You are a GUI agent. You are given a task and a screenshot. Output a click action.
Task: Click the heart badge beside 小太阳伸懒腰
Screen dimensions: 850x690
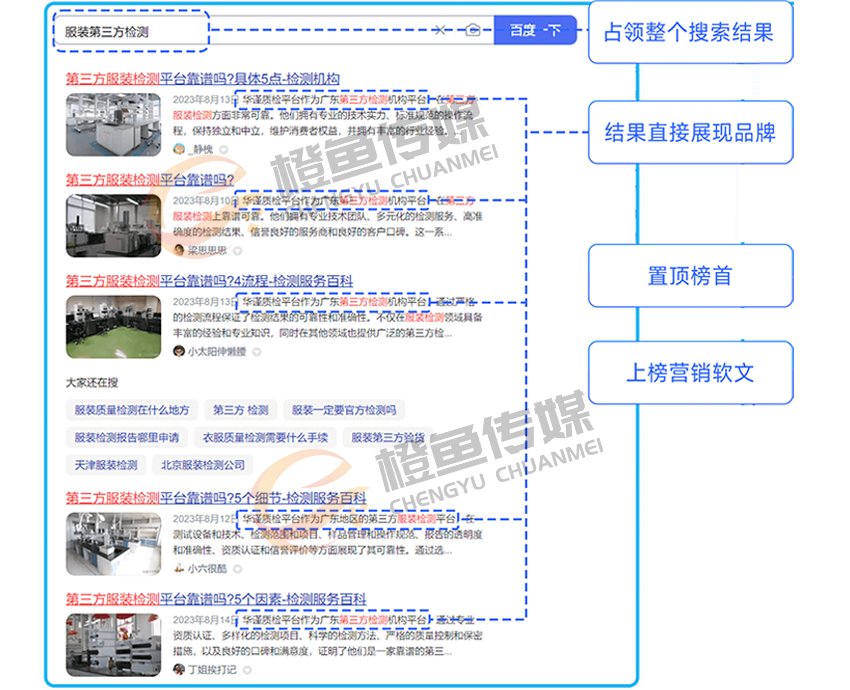pyautogui.click(x=257, y=352)
